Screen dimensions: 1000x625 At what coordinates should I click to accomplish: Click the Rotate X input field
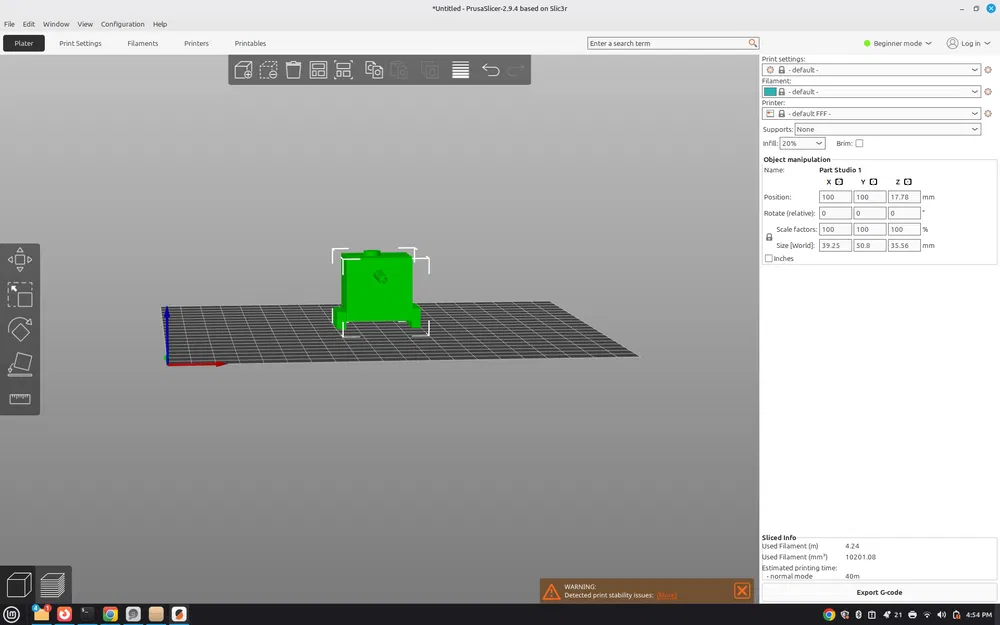point(835,213)
